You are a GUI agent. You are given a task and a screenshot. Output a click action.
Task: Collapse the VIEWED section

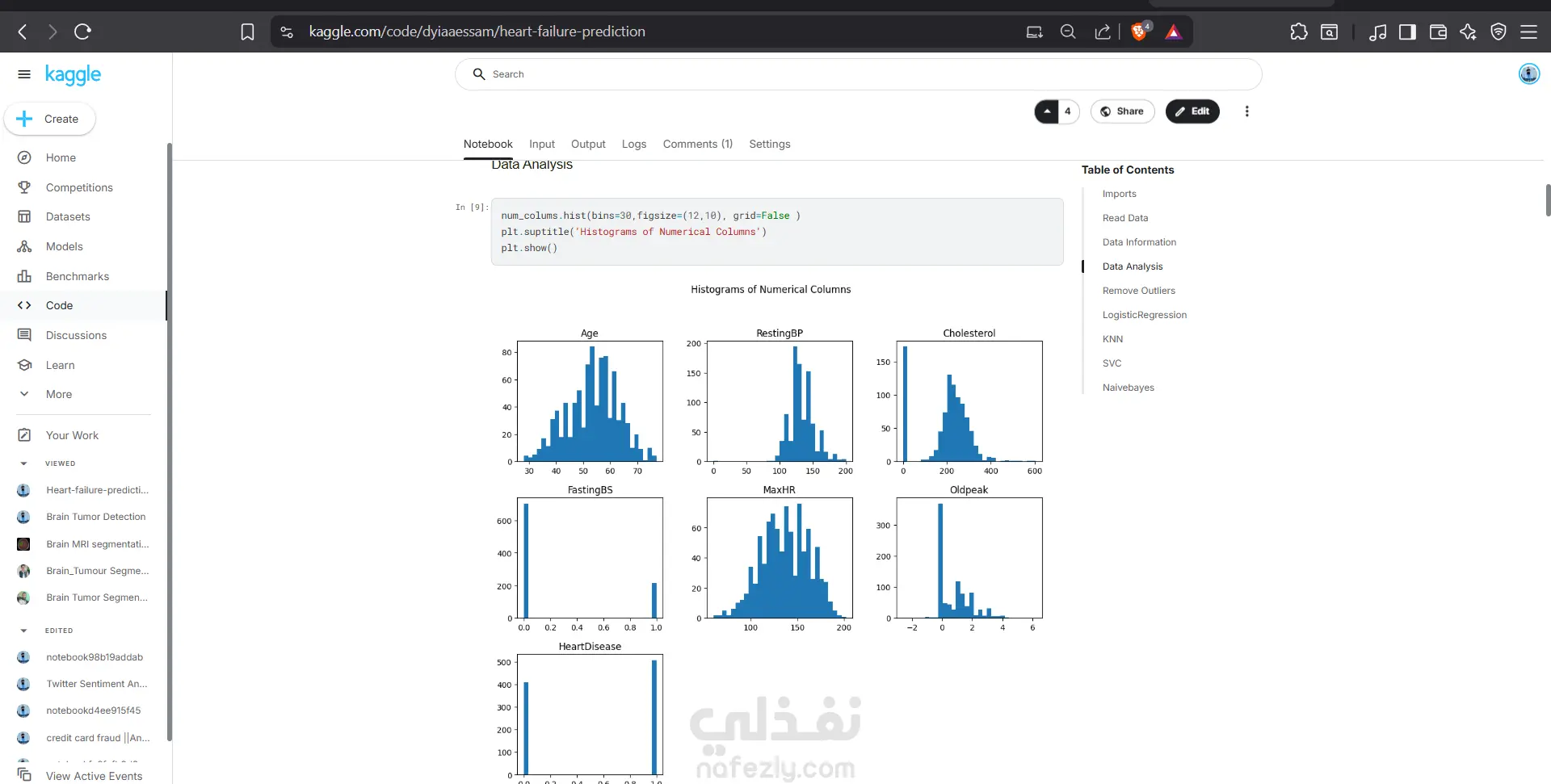click(23, 463)
